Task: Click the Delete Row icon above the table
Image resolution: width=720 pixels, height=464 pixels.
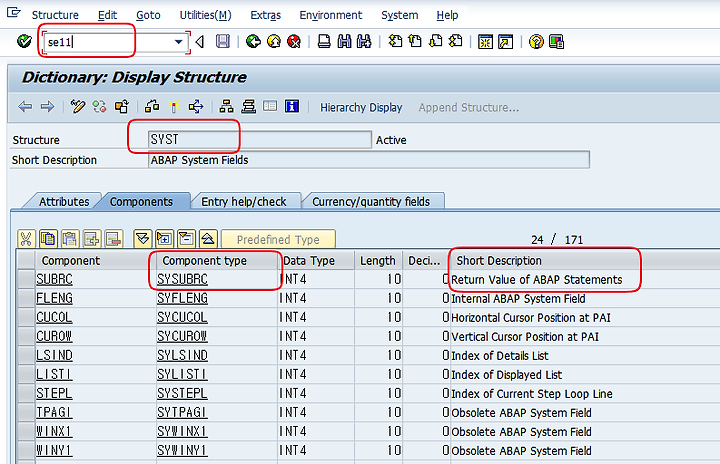Action: click(x=113, y=239)
